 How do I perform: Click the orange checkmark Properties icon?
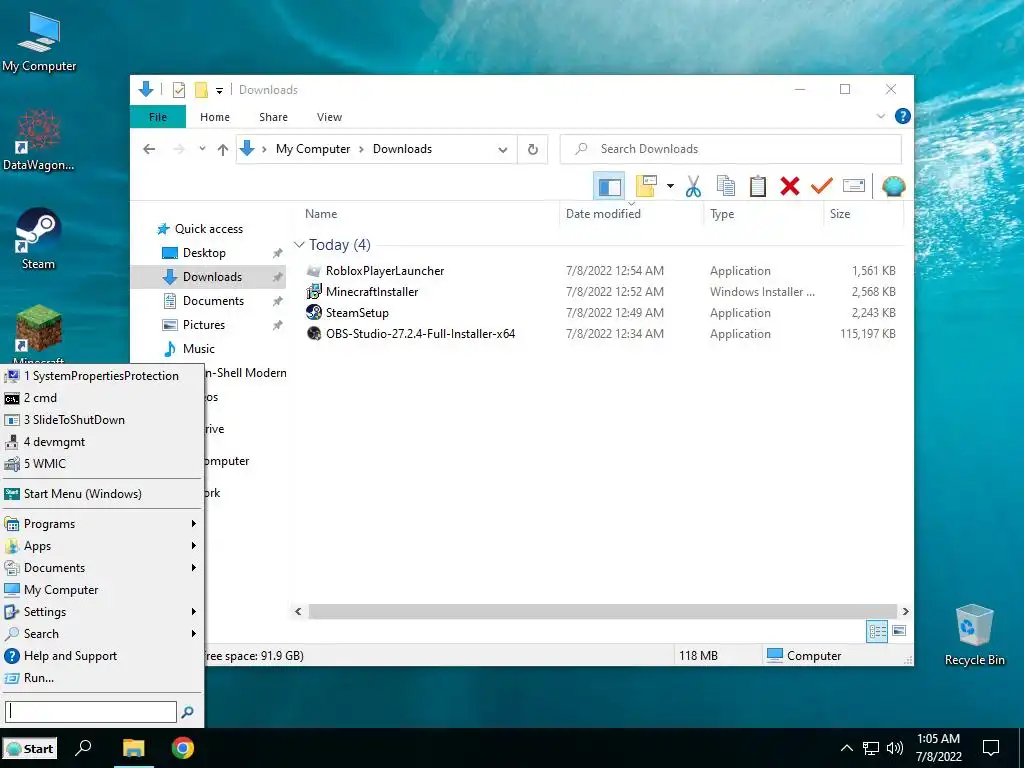(822, 187)
